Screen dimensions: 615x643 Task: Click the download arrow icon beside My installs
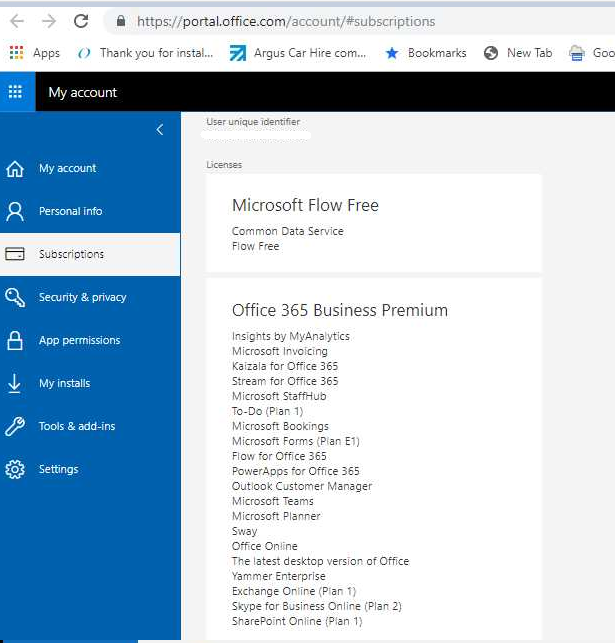tap(14, 384)
